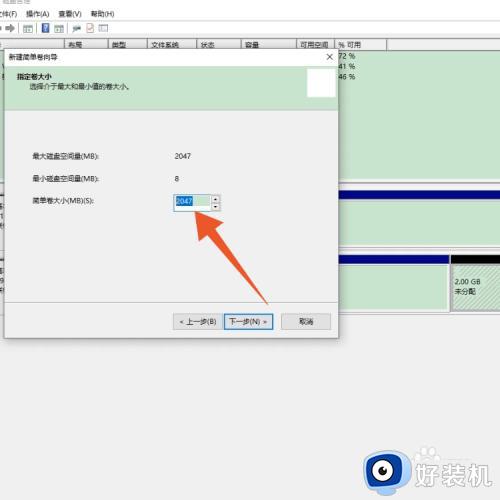Image resolution: width=500 pixels, height=500 pixels.
Task: Click the 容量 column header
Action: pos(269,44)
